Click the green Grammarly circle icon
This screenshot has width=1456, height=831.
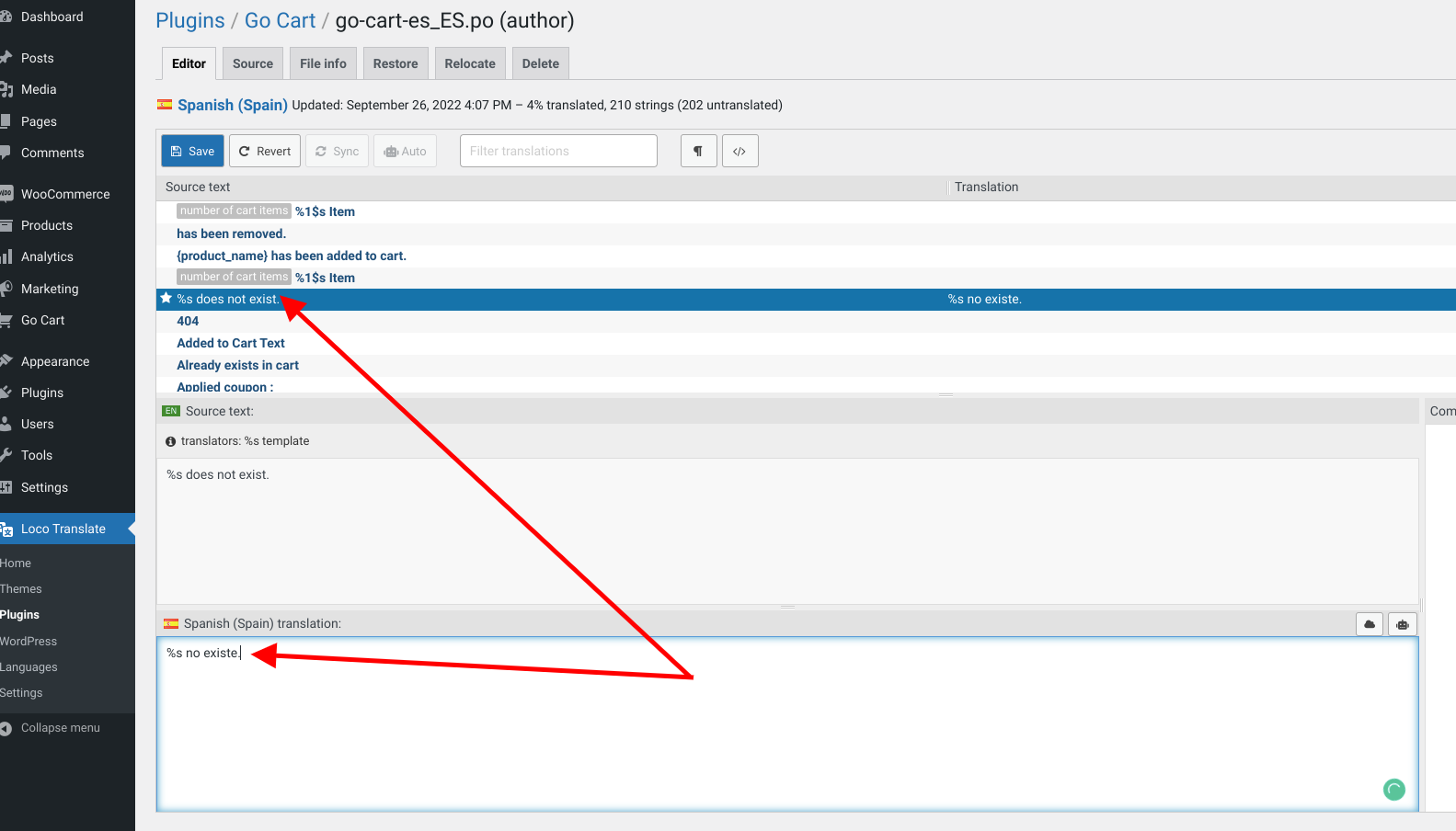pos(1393,789)
